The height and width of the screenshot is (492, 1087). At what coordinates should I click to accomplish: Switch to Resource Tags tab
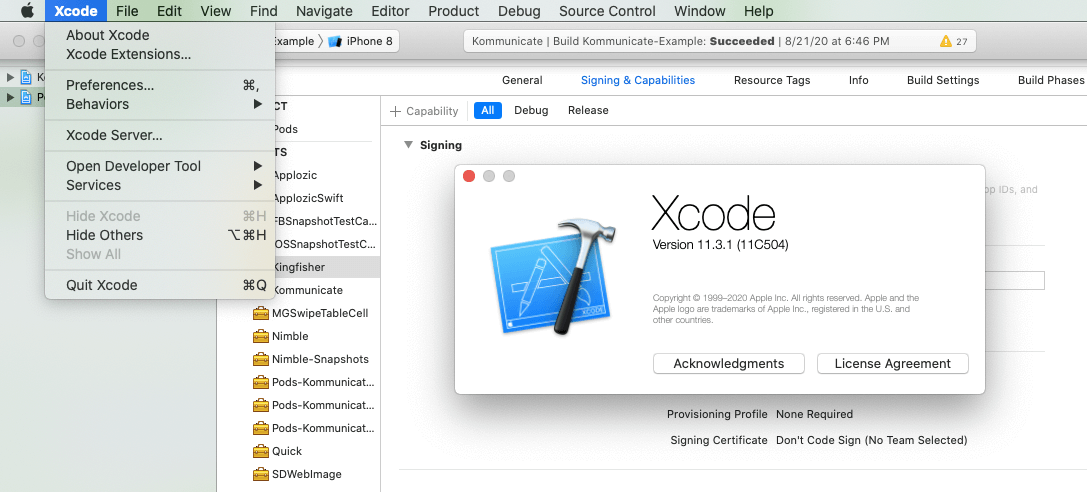point(772,80)
